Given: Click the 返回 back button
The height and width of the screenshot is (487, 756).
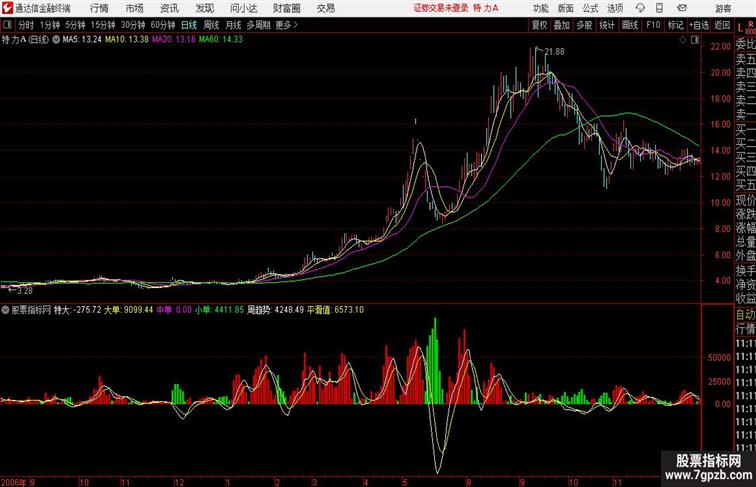Looking at the screenshot, I should point(722,25).
